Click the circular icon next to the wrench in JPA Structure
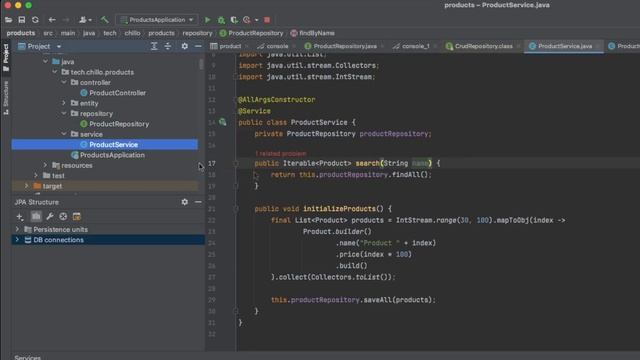 click(63, 216)
